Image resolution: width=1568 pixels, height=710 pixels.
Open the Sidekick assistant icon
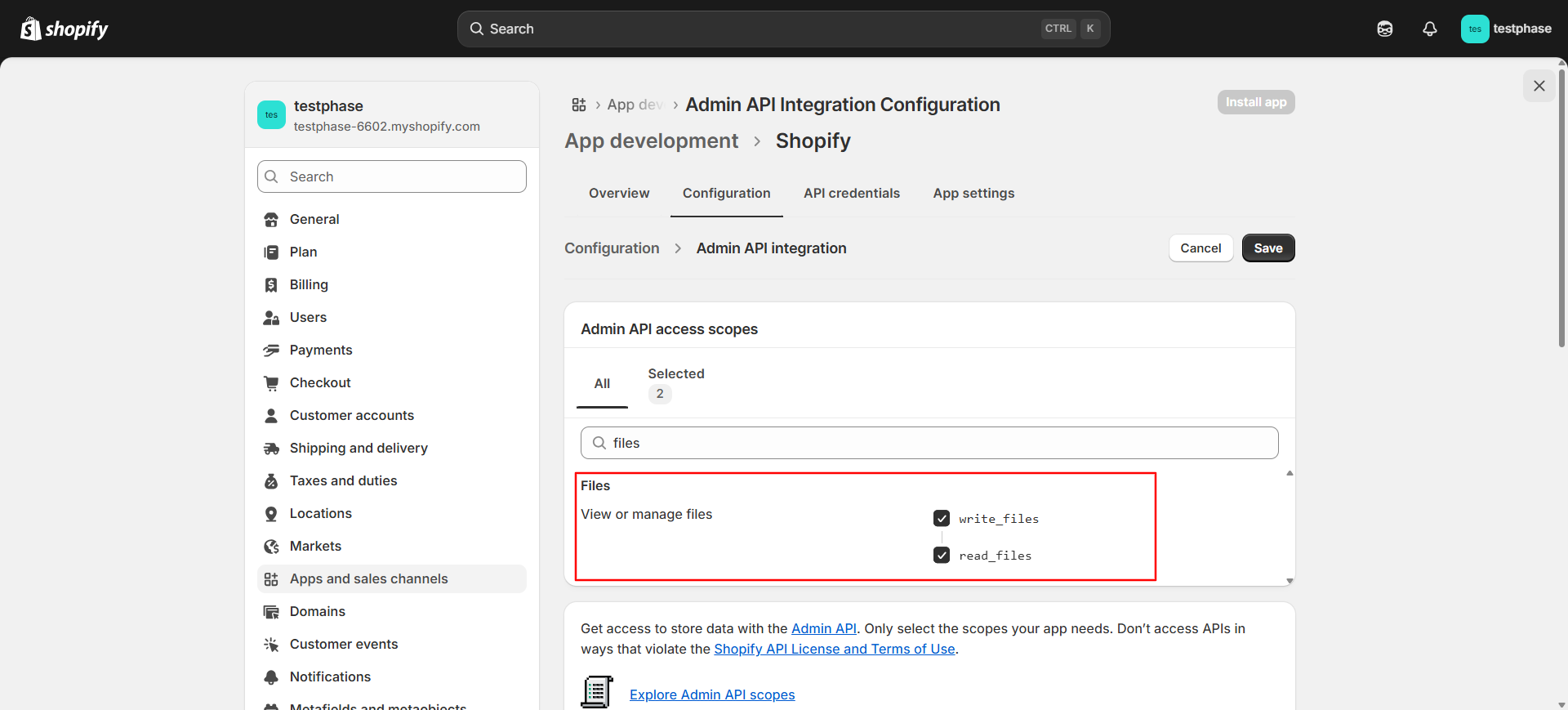1384,29
